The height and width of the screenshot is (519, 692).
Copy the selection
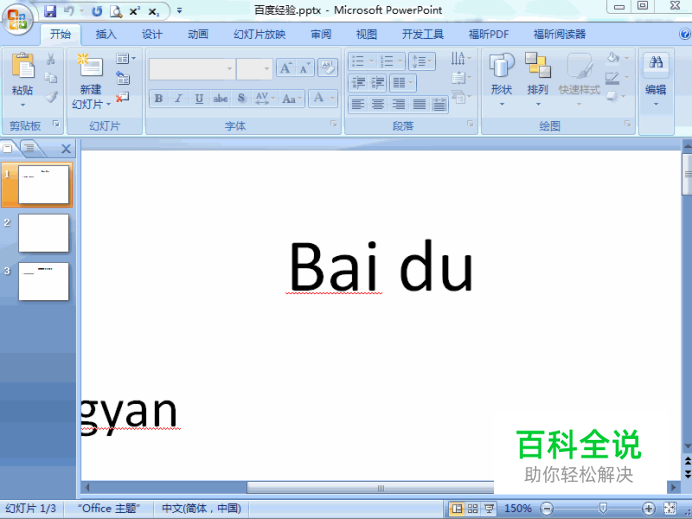51,78
